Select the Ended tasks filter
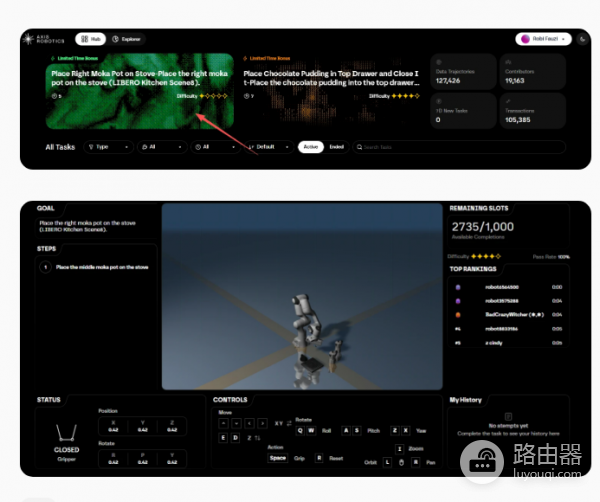This screenshot has height=502, width=600. [x=337, y=147]
